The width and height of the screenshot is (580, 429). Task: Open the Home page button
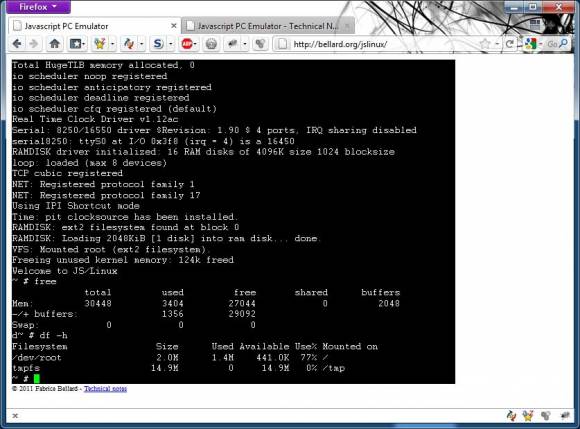[54, 44]
